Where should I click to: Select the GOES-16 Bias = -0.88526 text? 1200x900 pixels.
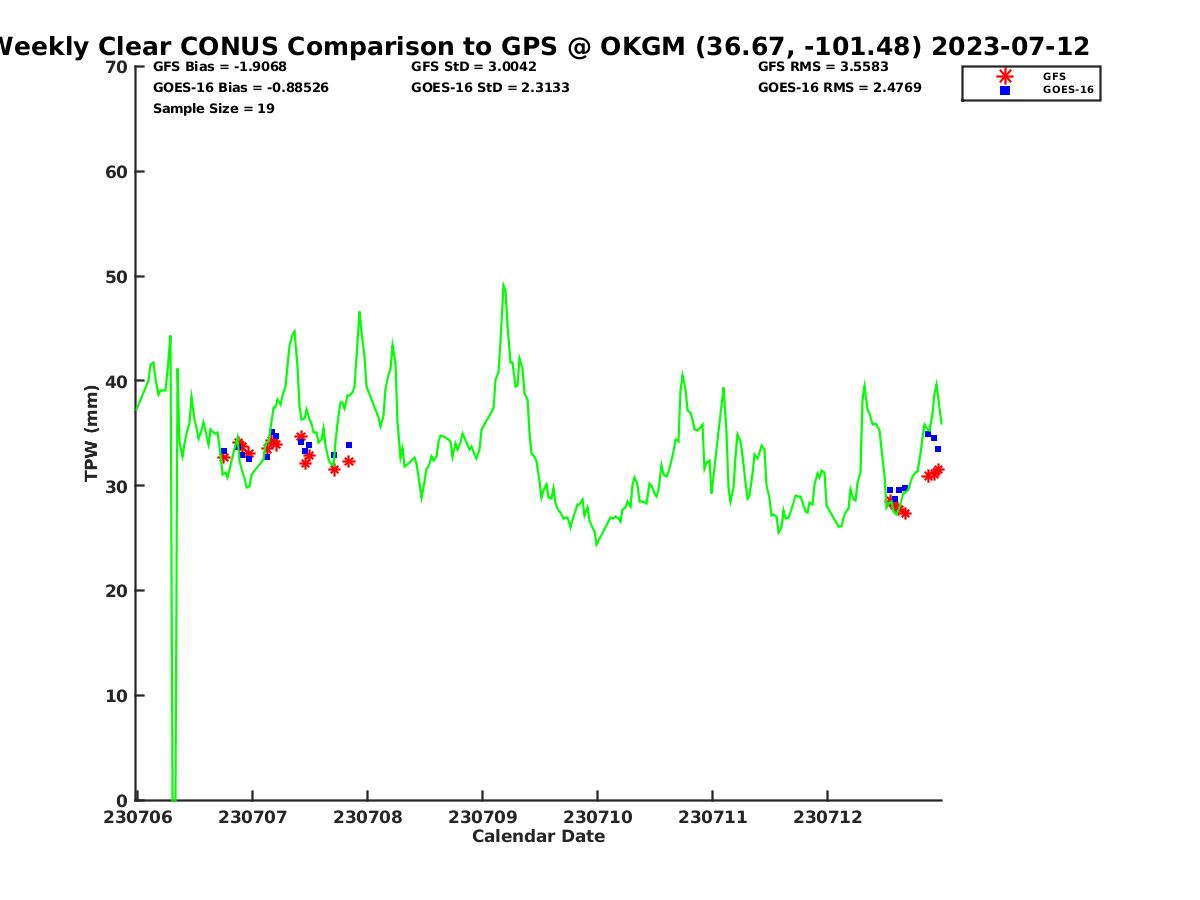coord(241,88)
